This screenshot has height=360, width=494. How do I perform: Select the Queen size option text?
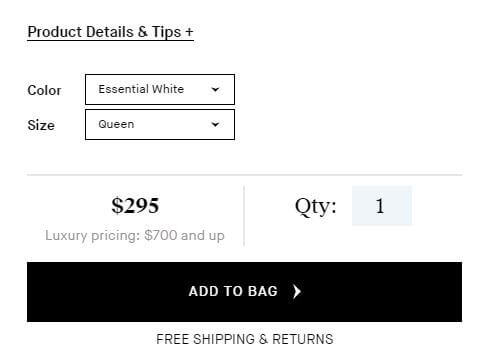pos(116,124)
